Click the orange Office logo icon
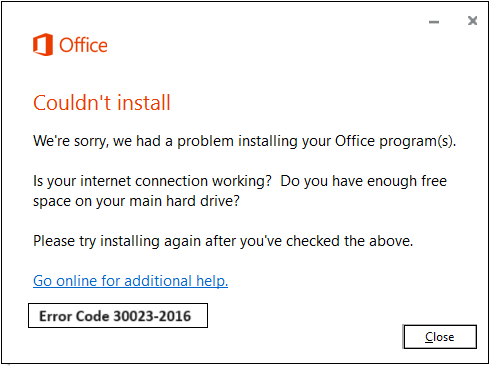Image resolution: width=490 pixels, height=366 pixels. (x=43, y=45)
